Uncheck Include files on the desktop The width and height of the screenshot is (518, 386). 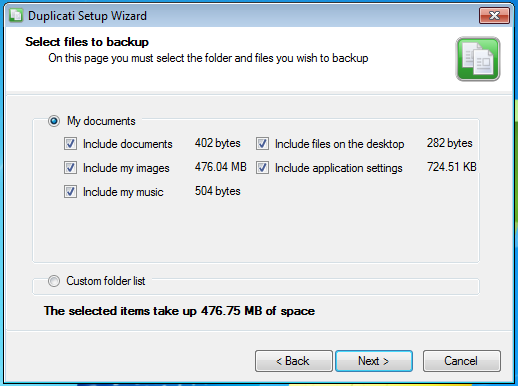(262, 144)
